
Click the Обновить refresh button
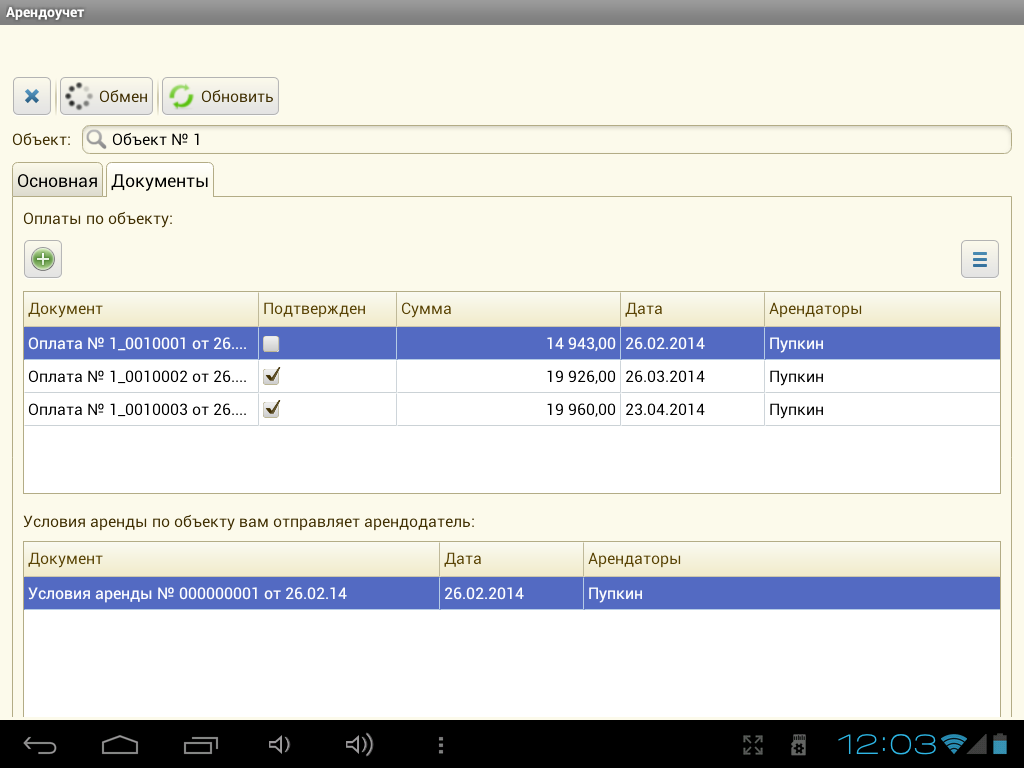221,97
